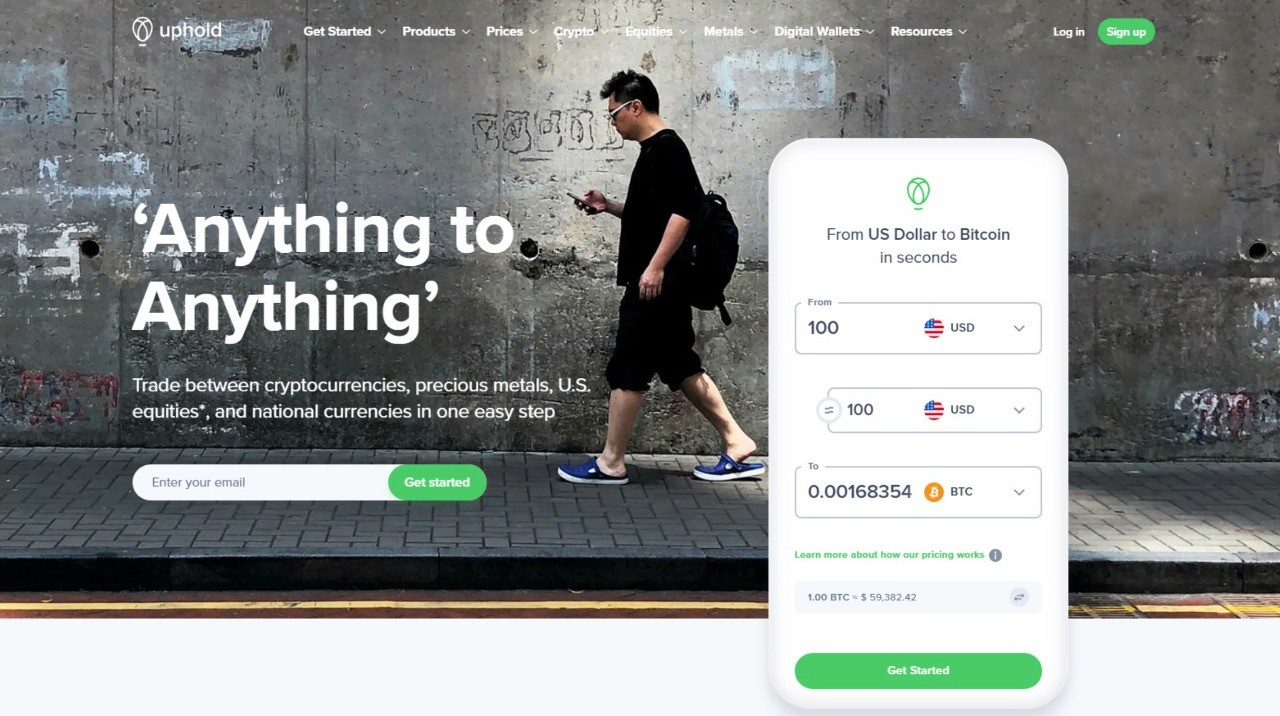This screenshot has width=1280, height=716.
Task: Open the Digital Wallets menu
Action: coord(824,32)
